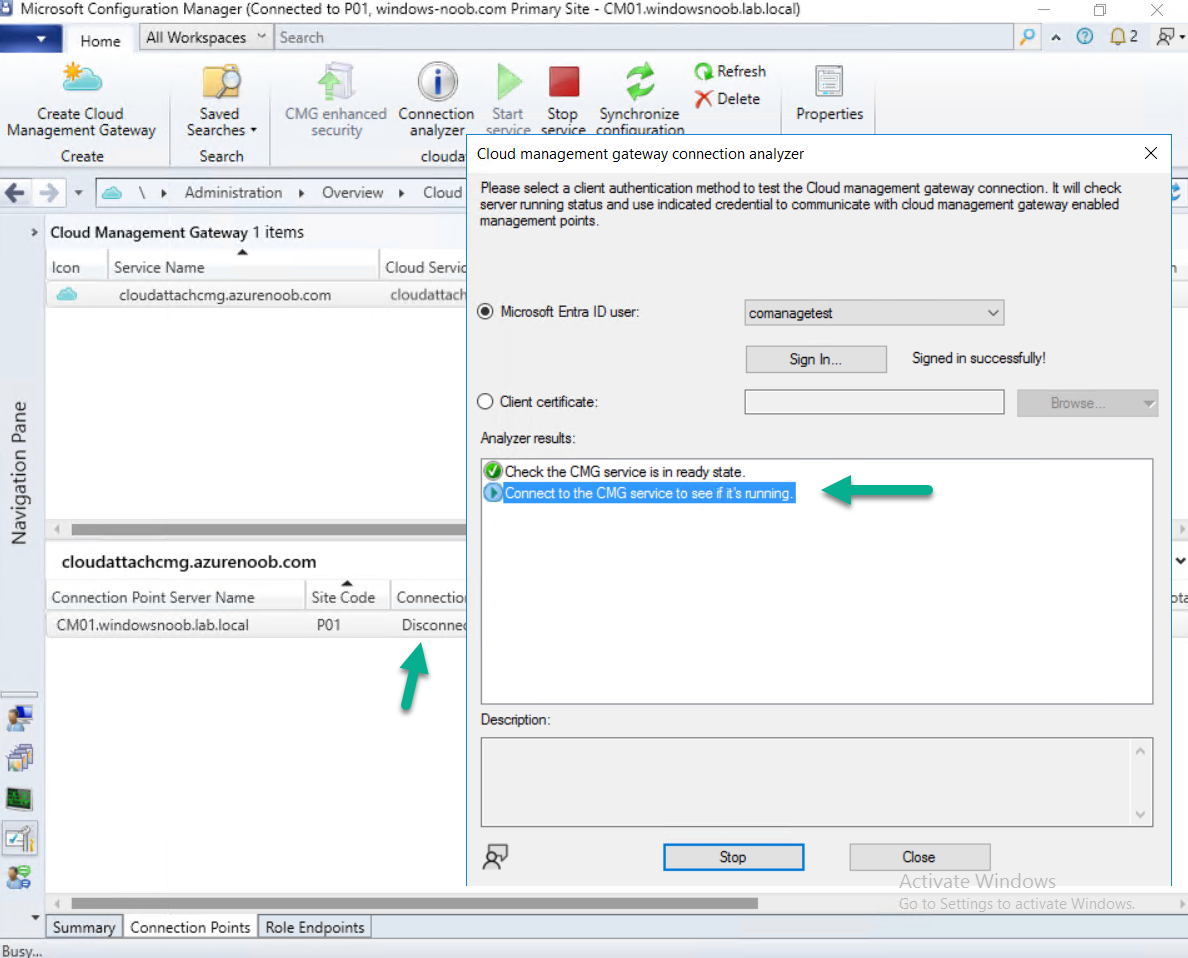Screen dimensions: 1188x958
Task: Open Software Library workspace icon
Action: pos(20,758)
